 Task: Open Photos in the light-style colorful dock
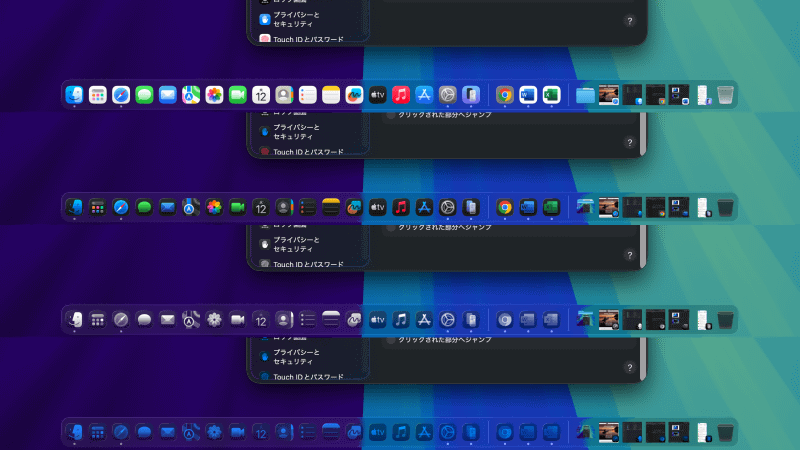click(214, 94)
